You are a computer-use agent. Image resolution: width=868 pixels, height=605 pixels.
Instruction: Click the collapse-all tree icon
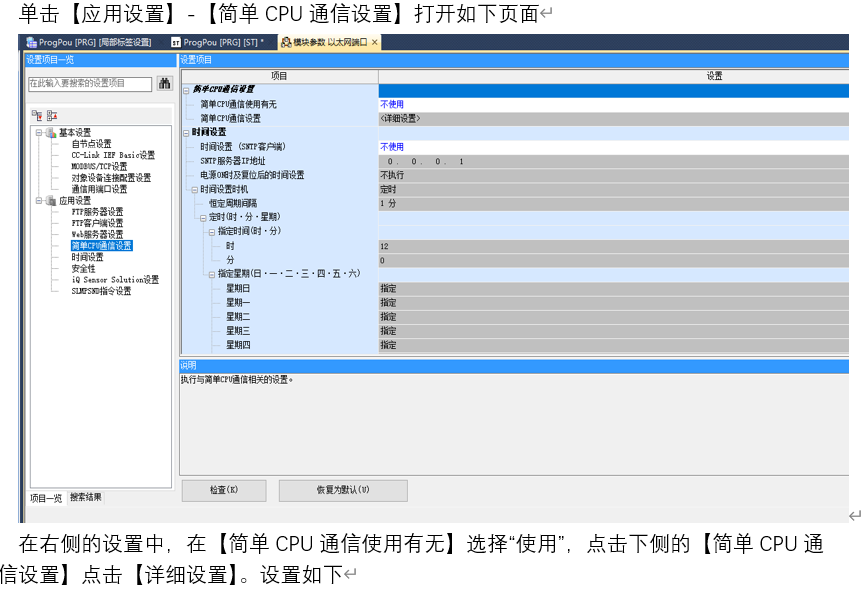(52, 116)
